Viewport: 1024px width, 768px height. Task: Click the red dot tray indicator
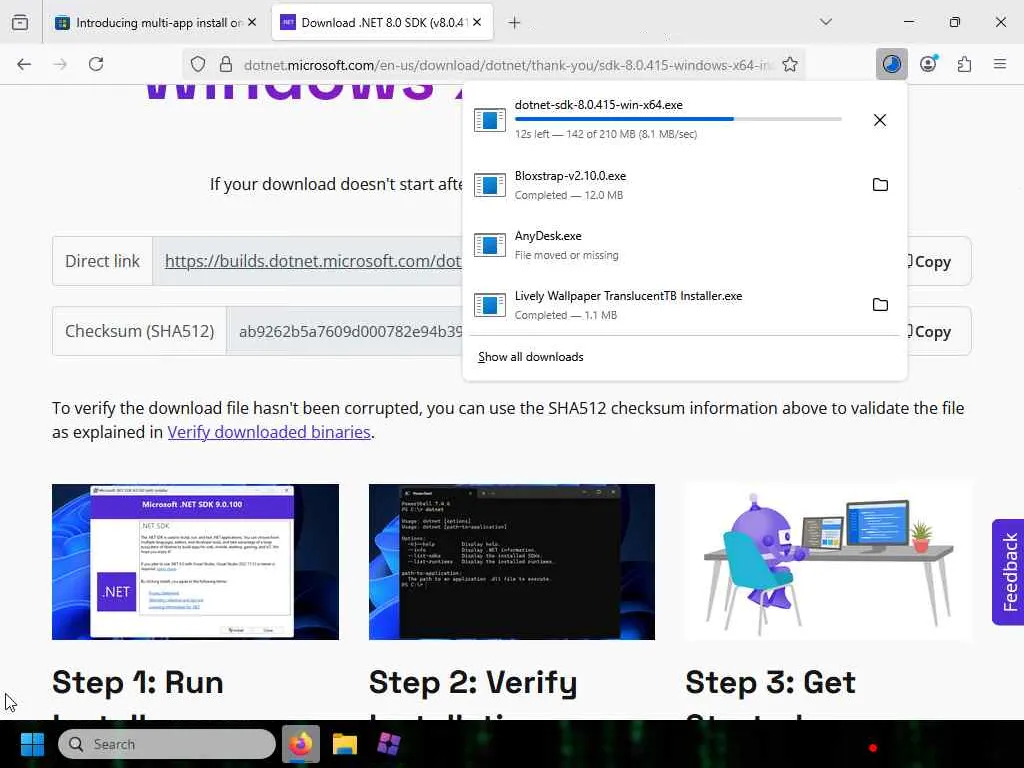[x=872, y=748]
